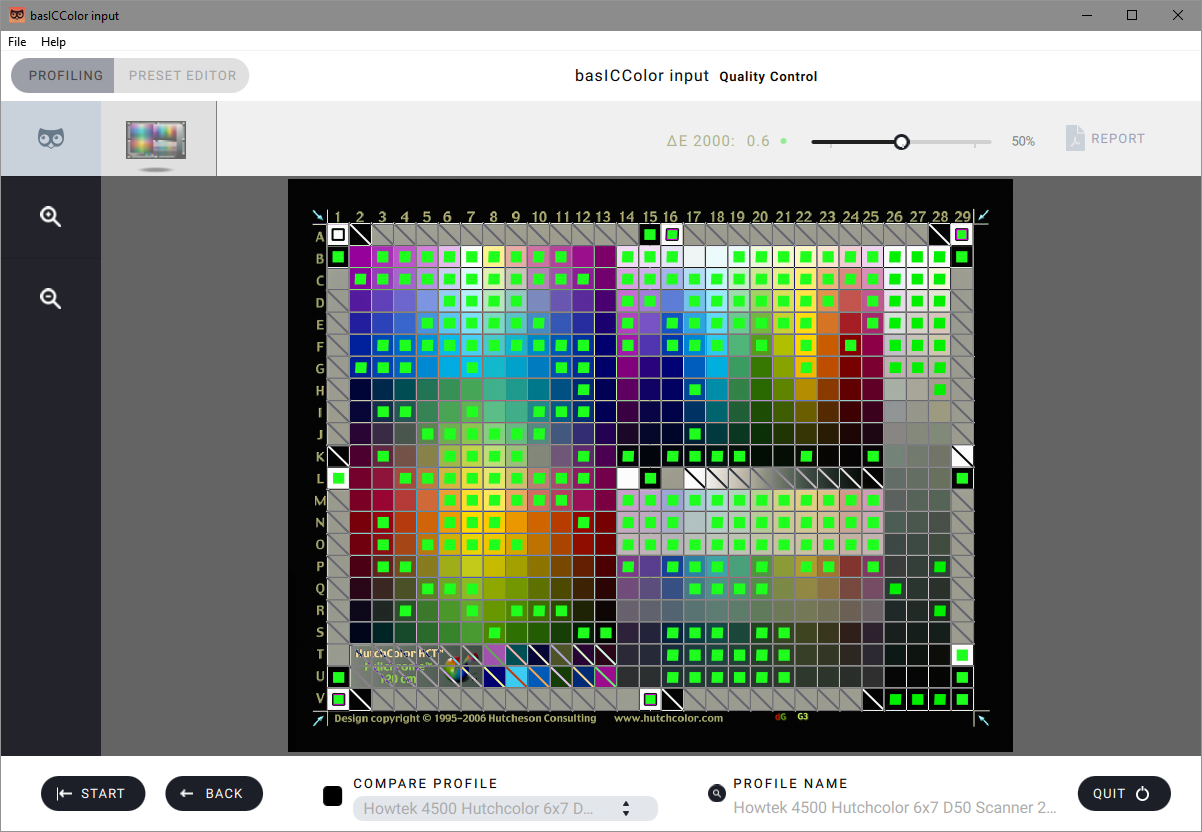Click the PDF report icon
Screen dimensions: 1202x832
click(x=1075, y=138)
